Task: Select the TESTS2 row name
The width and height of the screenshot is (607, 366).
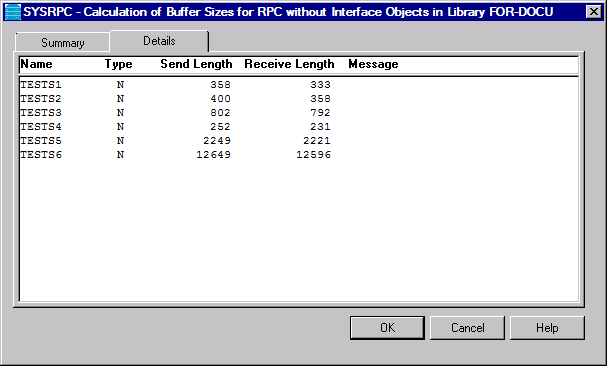Action: click(x=41, y=98)
